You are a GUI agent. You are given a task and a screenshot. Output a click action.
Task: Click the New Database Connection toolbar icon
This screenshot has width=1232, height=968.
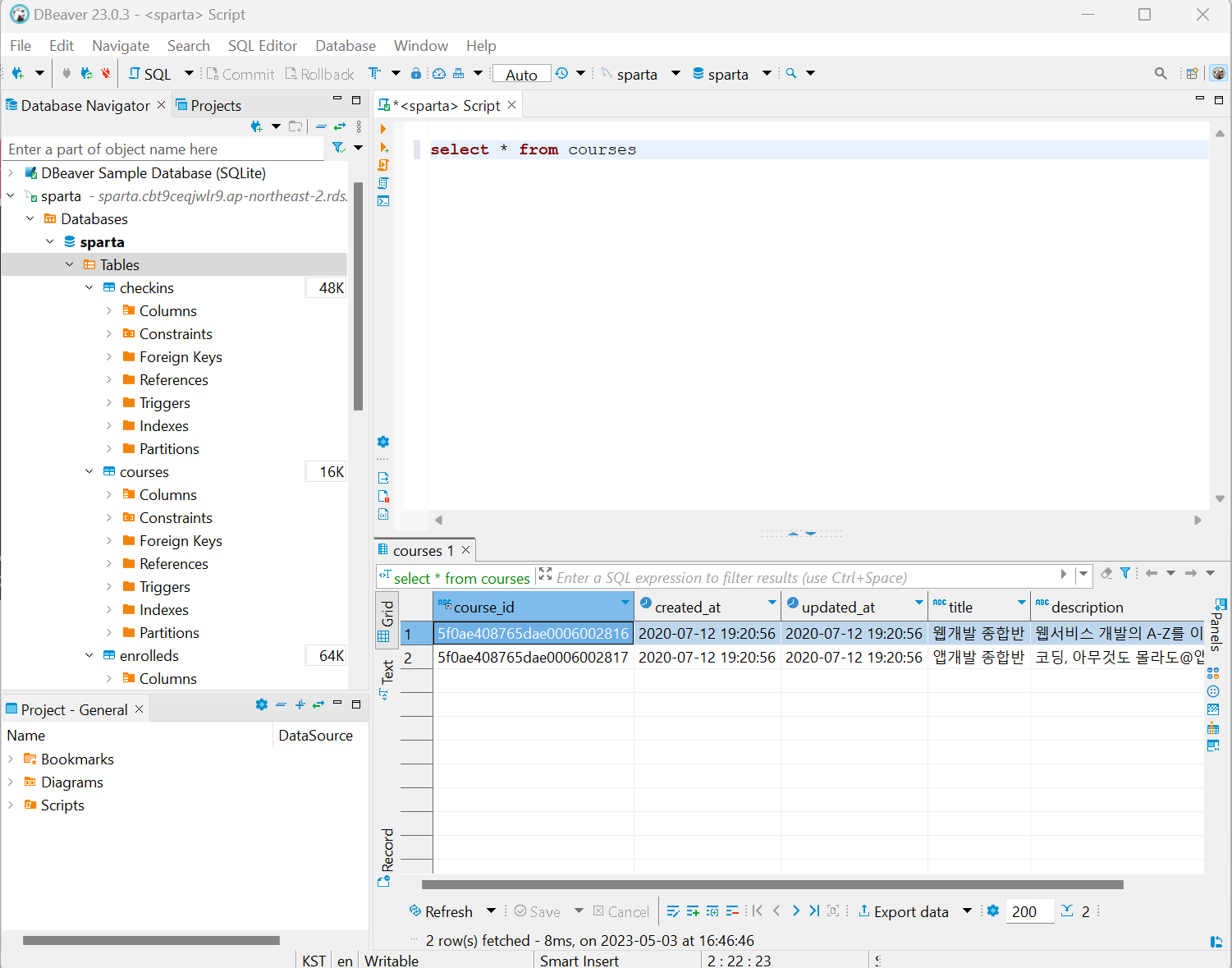pos(17,74)
